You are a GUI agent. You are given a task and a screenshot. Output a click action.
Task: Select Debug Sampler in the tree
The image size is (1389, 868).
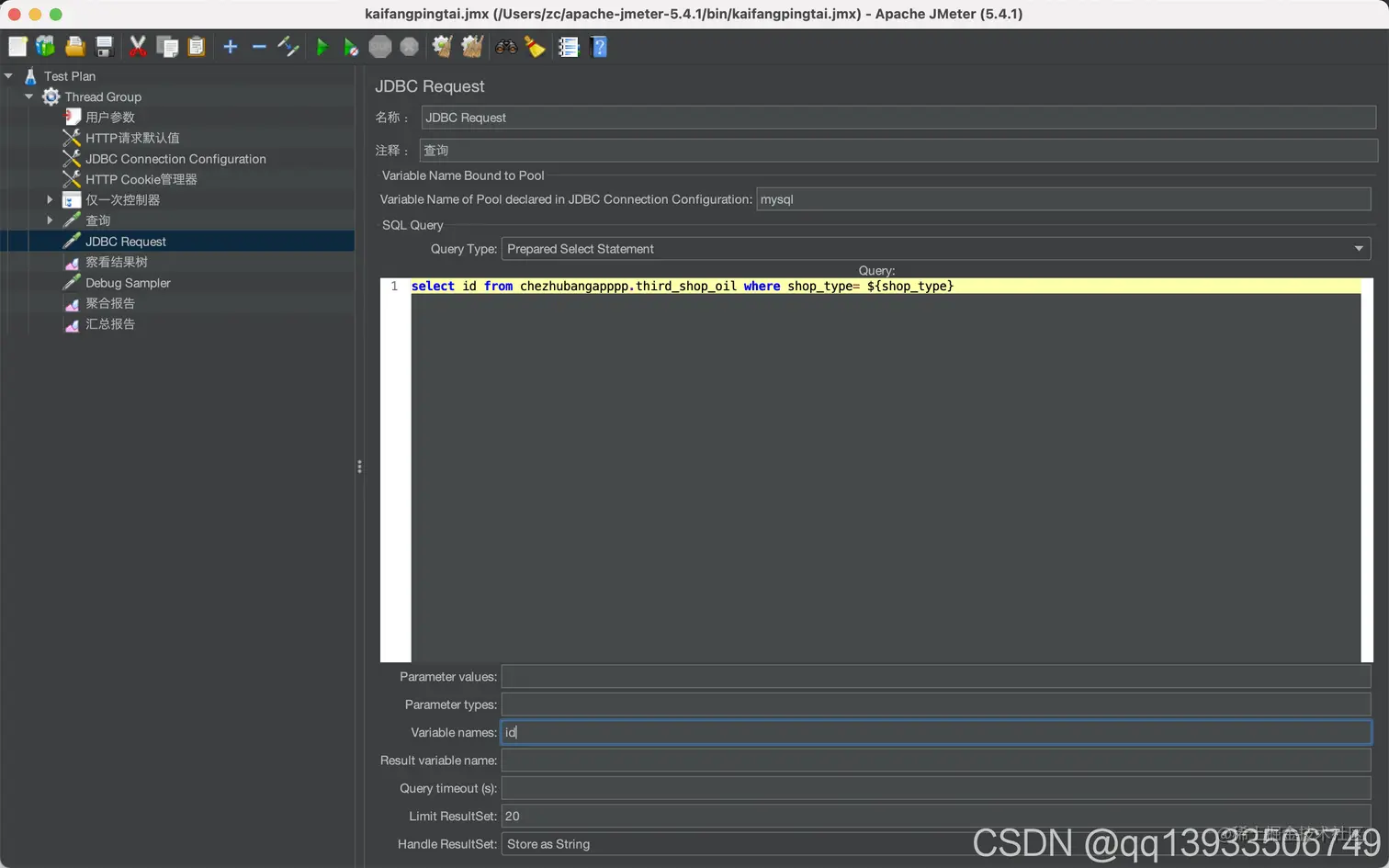(x=128, y=283)
